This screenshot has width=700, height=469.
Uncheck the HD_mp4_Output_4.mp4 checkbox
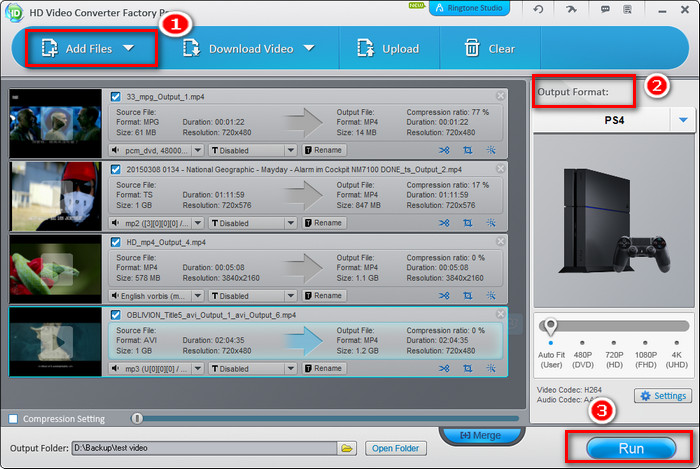[116, 242]
